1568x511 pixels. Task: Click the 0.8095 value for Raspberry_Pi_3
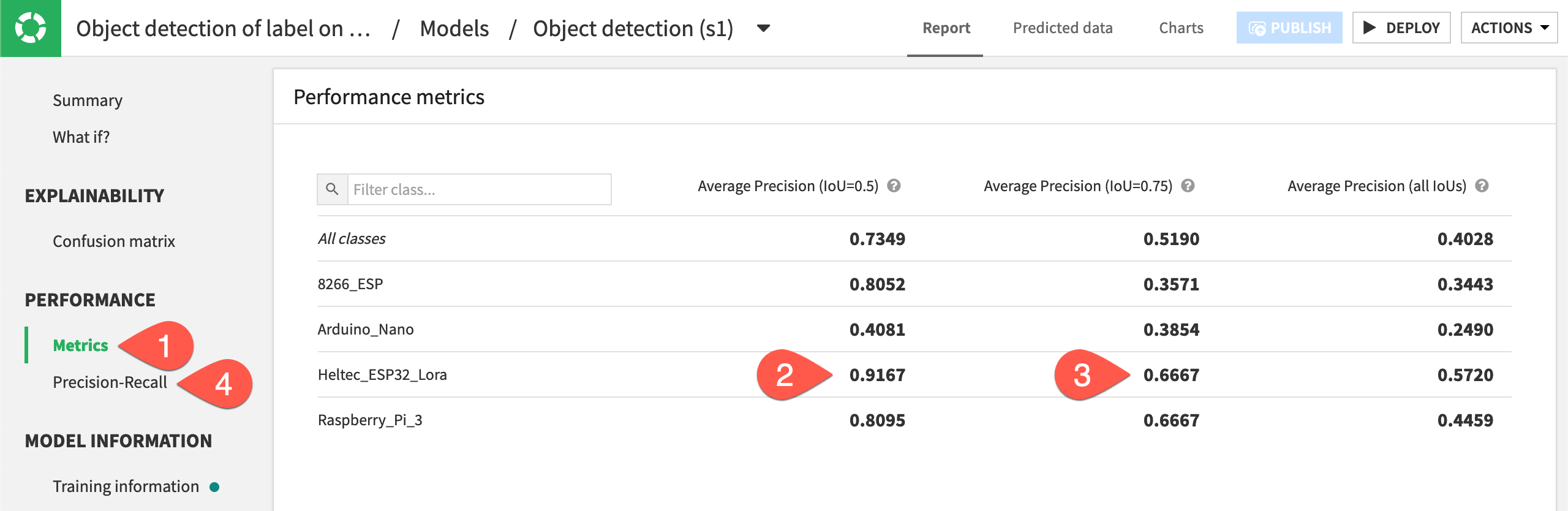click(x=877, y=420)
